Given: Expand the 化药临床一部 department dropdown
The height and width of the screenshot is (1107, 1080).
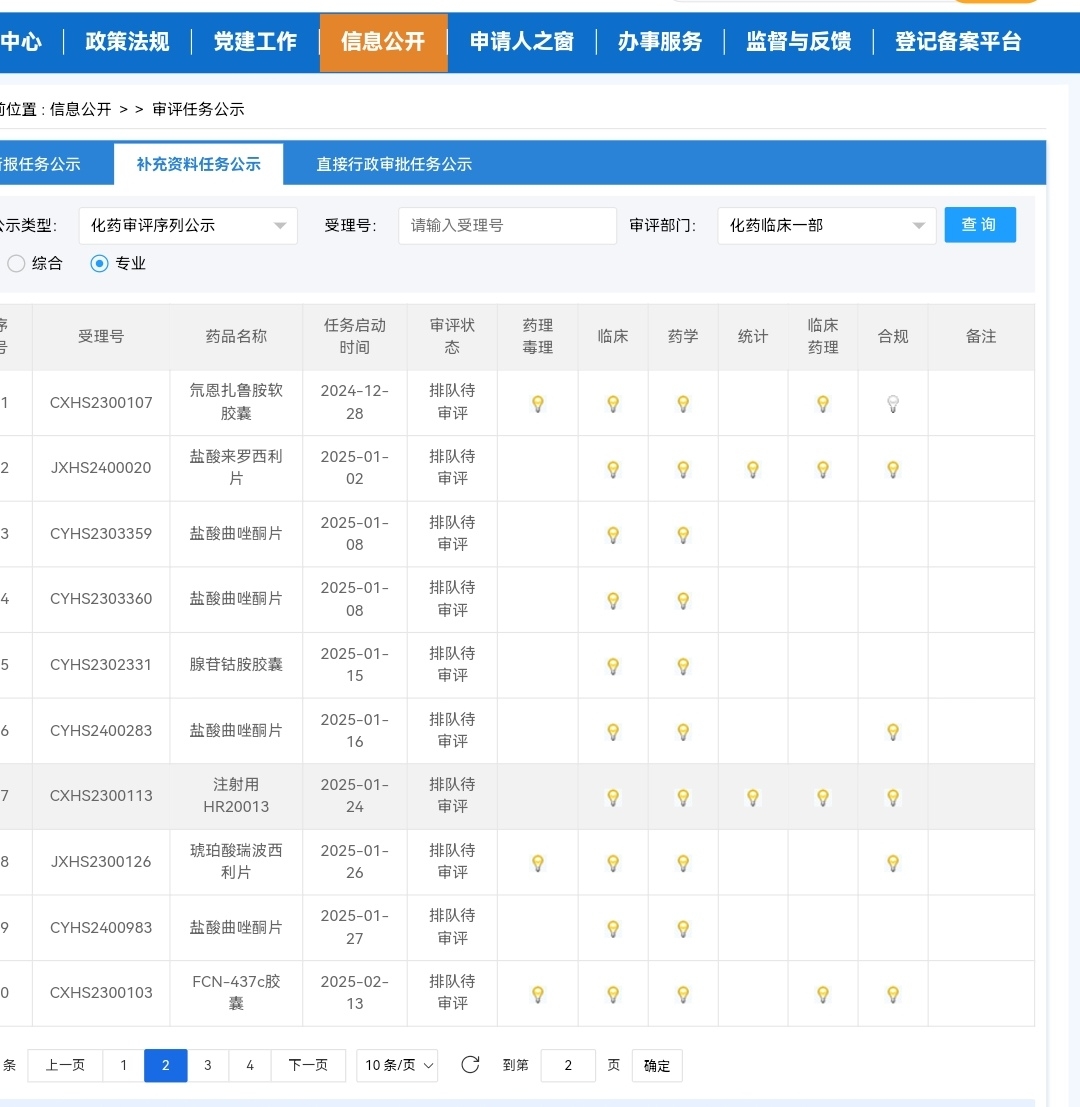Looking at the screenshot, I should pos(826,226).
